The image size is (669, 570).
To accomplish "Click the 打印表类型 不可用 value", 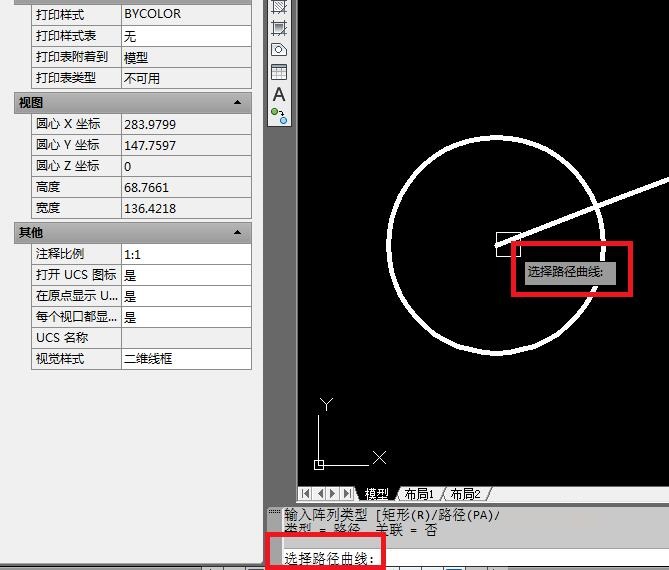I will [x=186, y=78].
